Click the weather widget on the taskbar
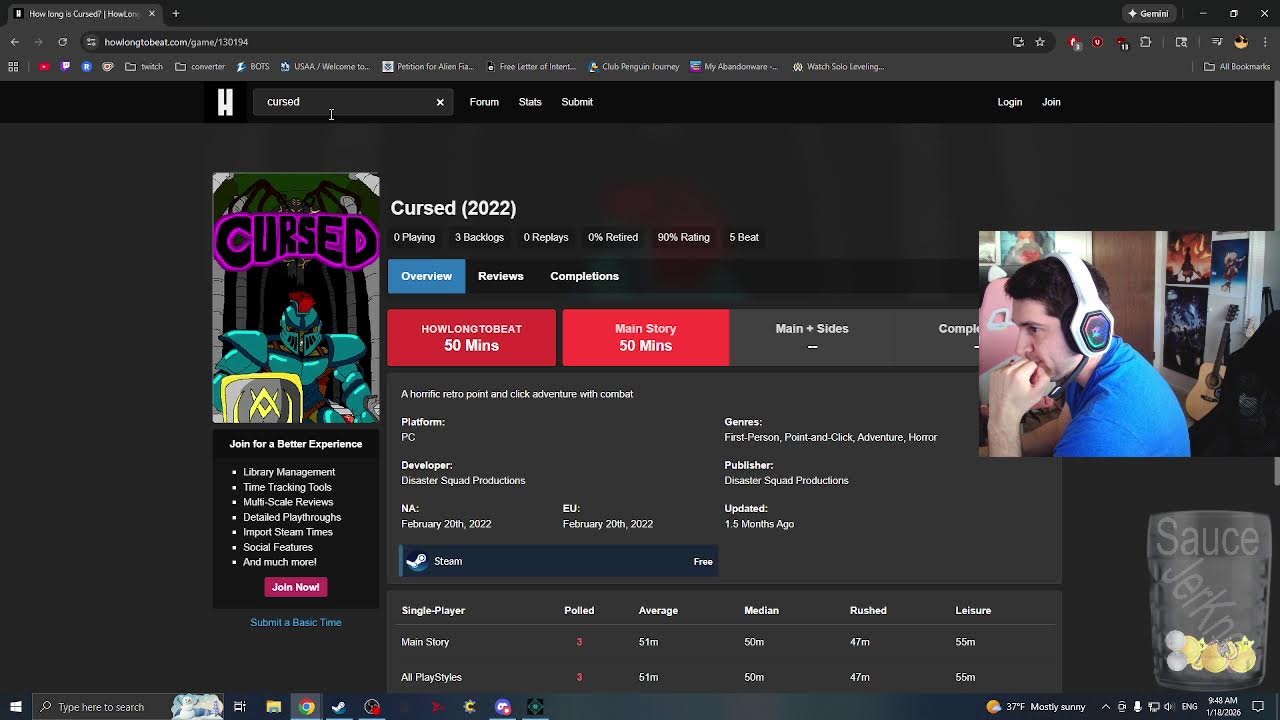 click(1035, 707)
